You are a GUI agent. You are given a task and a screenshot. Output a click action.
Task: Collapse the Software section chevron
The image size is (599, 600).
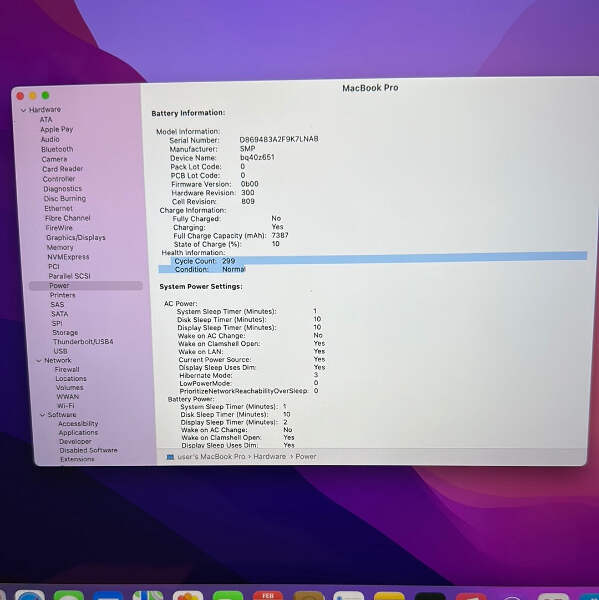[42, 415]
